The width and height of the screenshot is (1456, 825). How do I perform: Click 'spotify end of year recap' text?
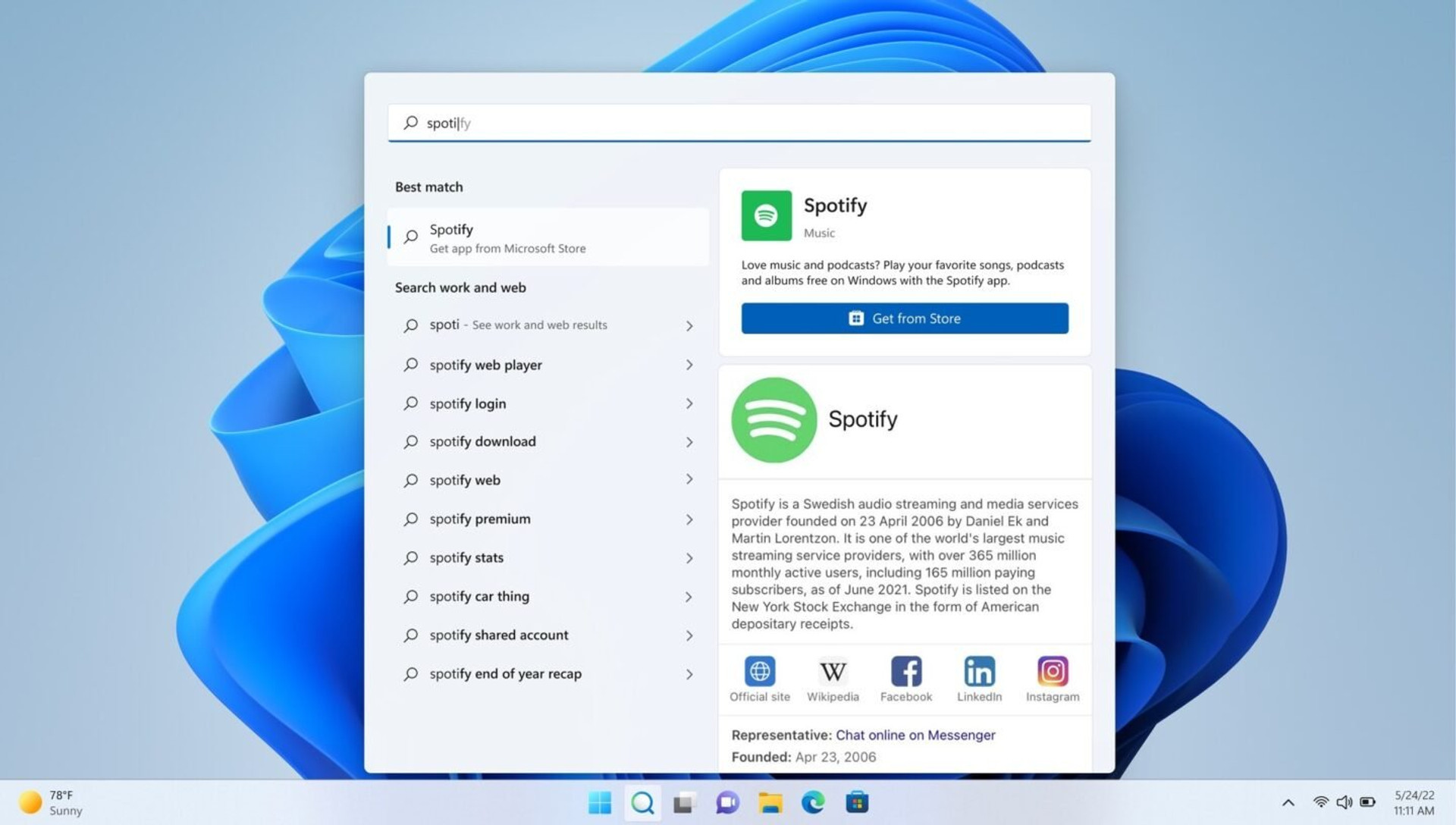(x=505, y=673)
